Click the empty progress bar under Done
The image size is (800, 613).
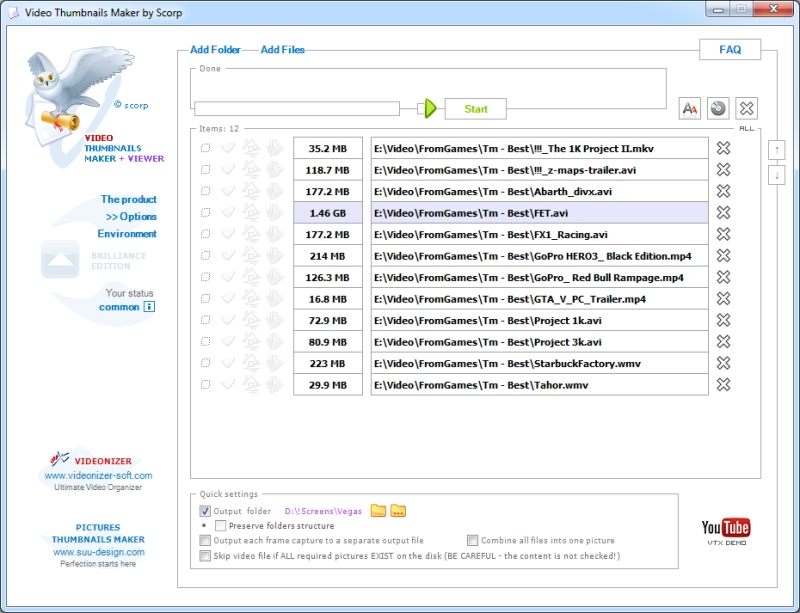297,108
